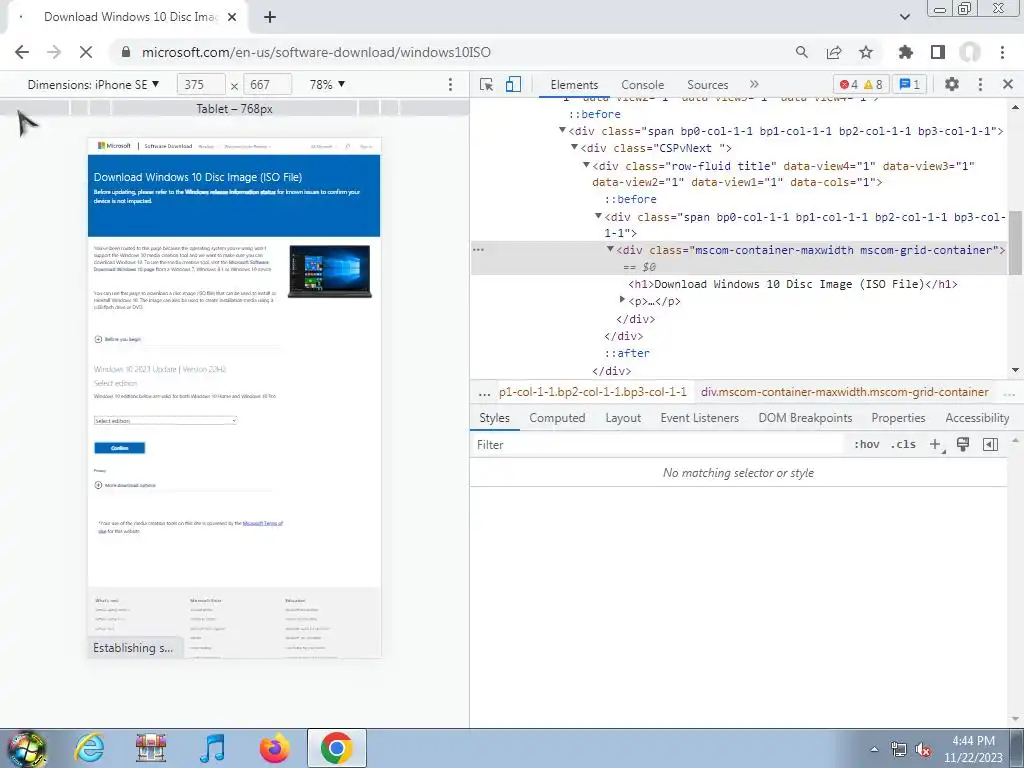Open the Chrome three-dot menu
The height and width of the screenshot is (768, 1024).
tap(1002, 52)
